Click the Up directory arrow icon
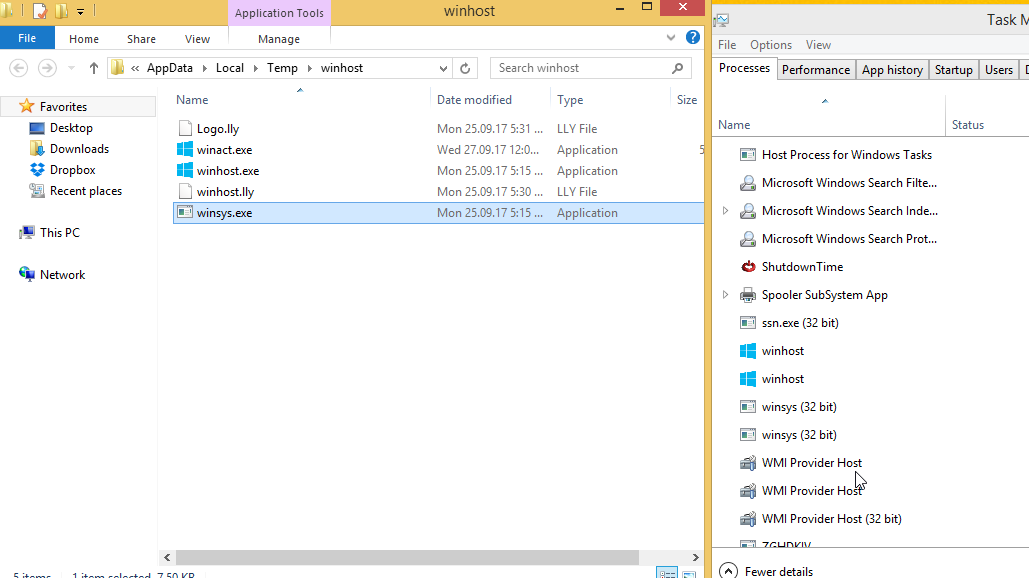 click(x=94, y=68)
